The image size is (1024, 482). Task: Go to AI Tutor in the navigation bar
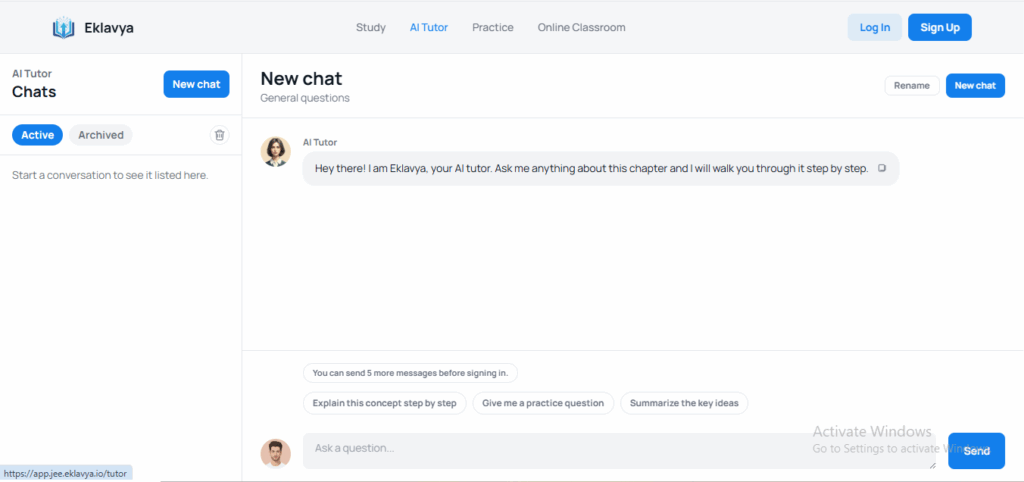429,28
